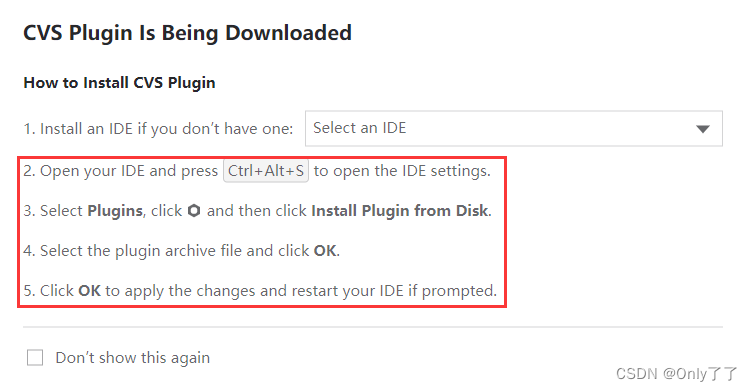Click the dropdown arrow triangle at right
Screen dimensions: 752x391
(x=703, y=129)
